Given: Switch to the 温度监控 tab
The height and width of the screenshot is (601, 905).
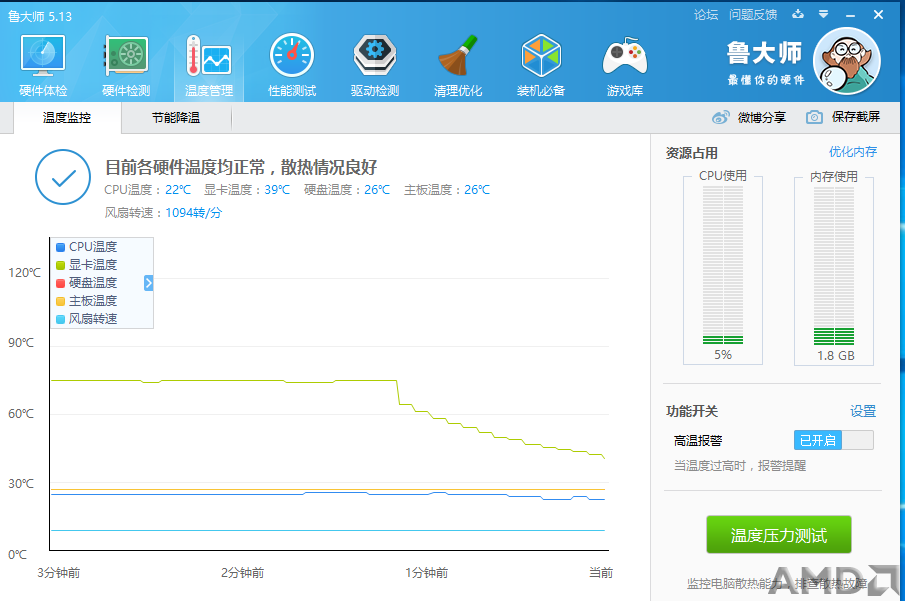Looking at the screenshot, I should 67,118.
